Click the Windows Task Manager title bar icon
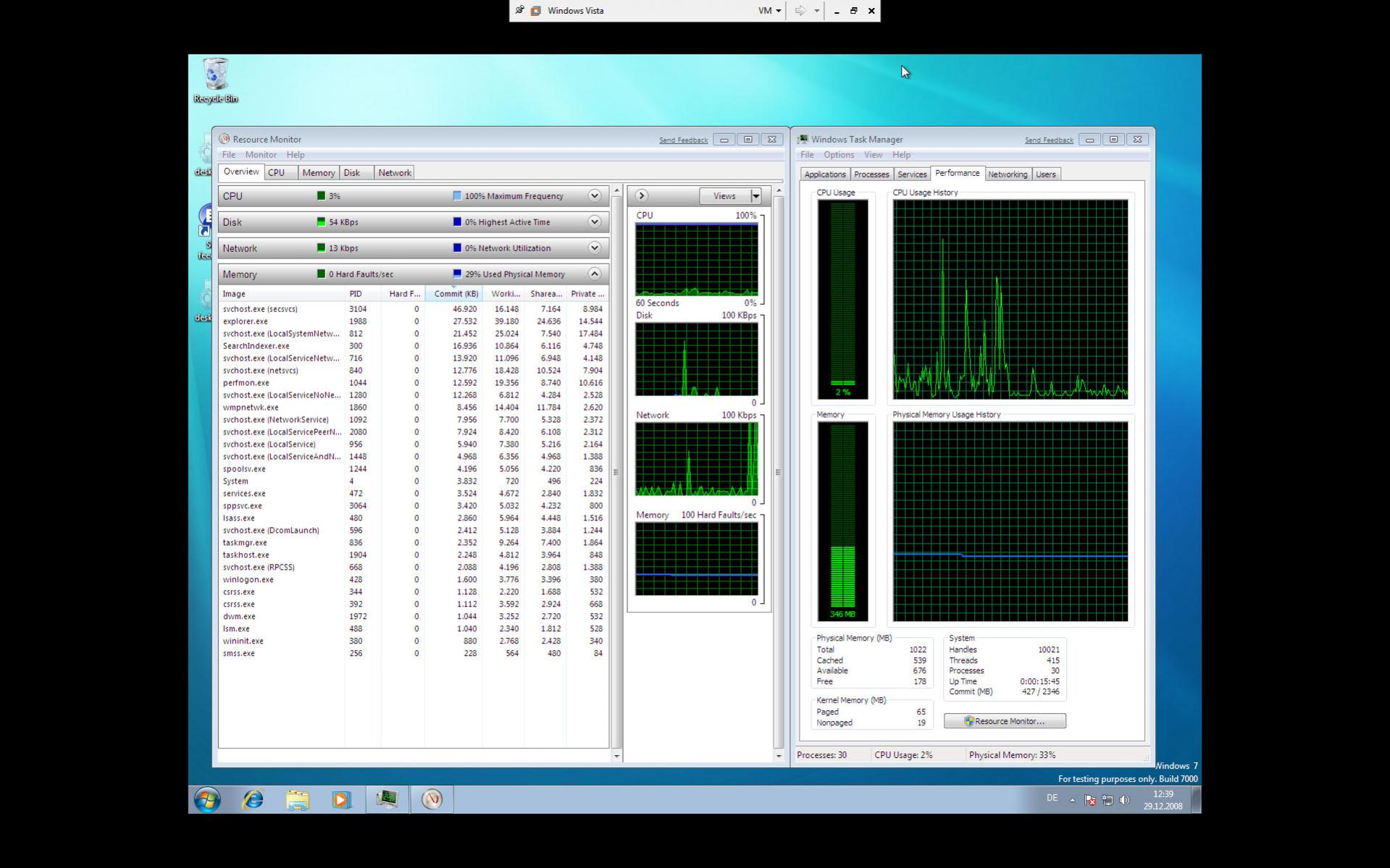 tap(803, 139)
